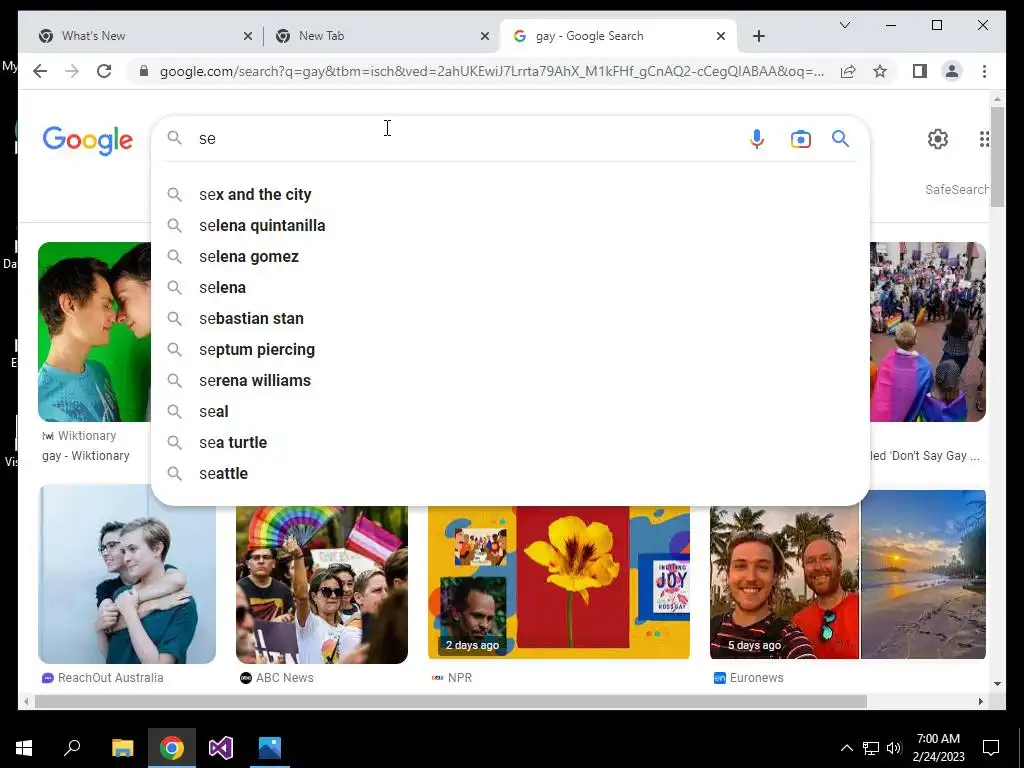Open Photos app from taskbar
The width and height of the screenshot is (1024, 768).
[270, 748]
